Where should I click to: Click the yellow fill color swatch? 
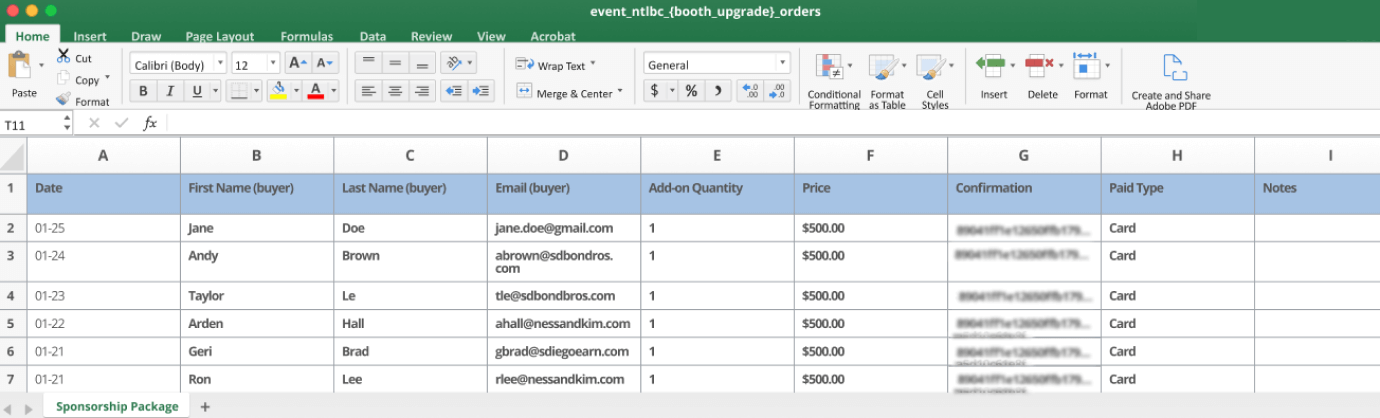(x=278, y=91)
